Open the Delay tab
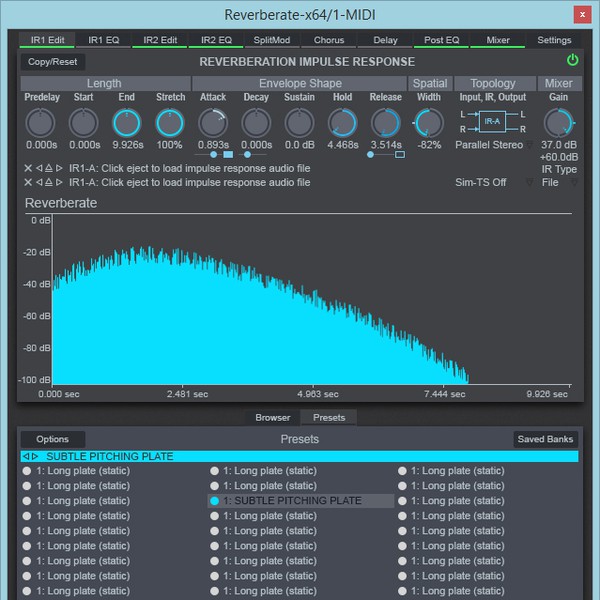The height and width of the screenshot is (600, 600). [x=385, y=40]
